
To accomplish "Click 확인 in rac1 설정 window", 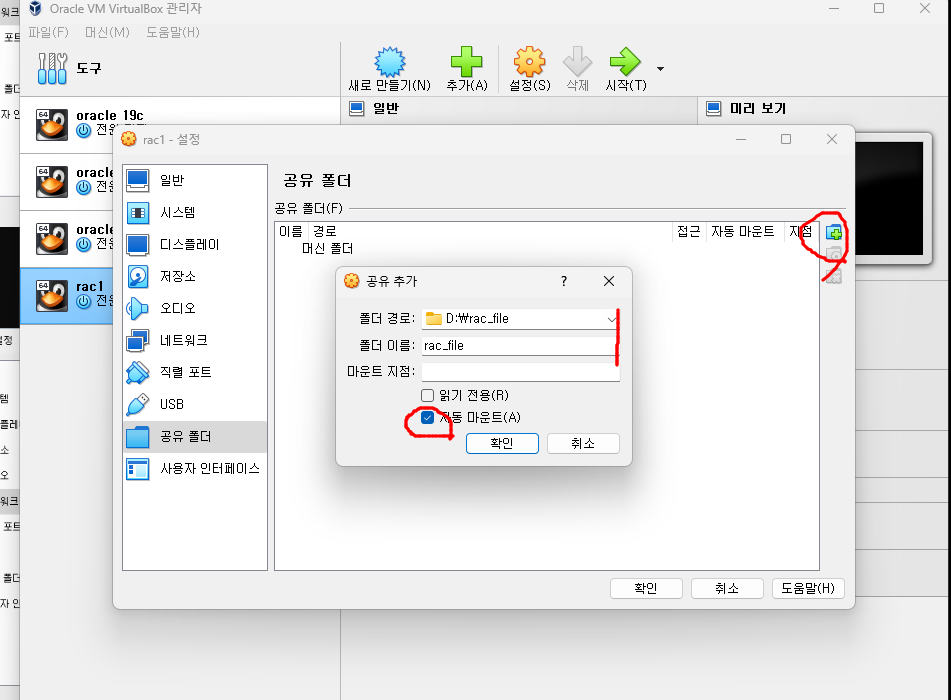I will (646, 588).
